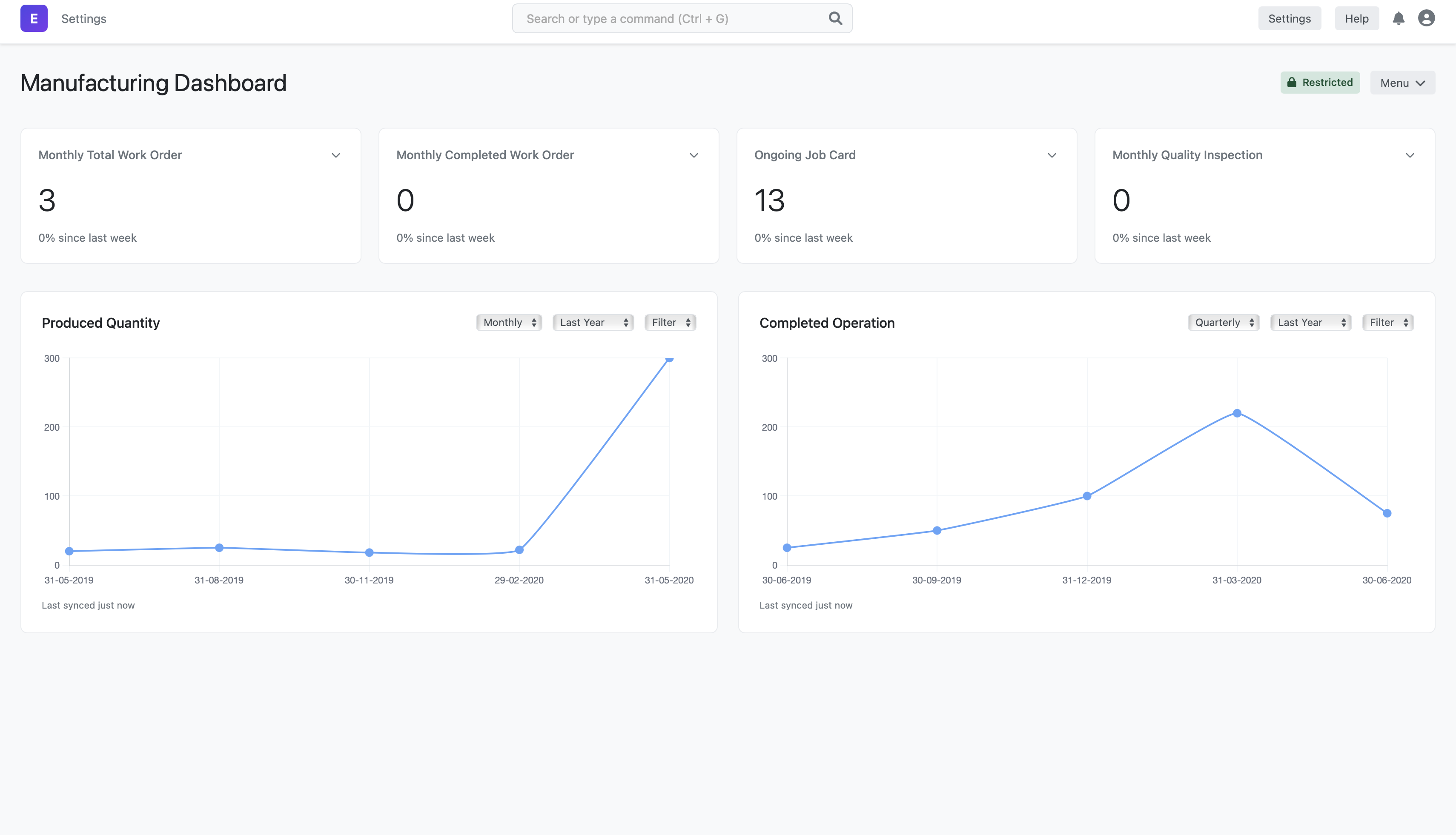
Task: Open Produced Quantity's Last Year dropdown
Action: click(593, 322)
